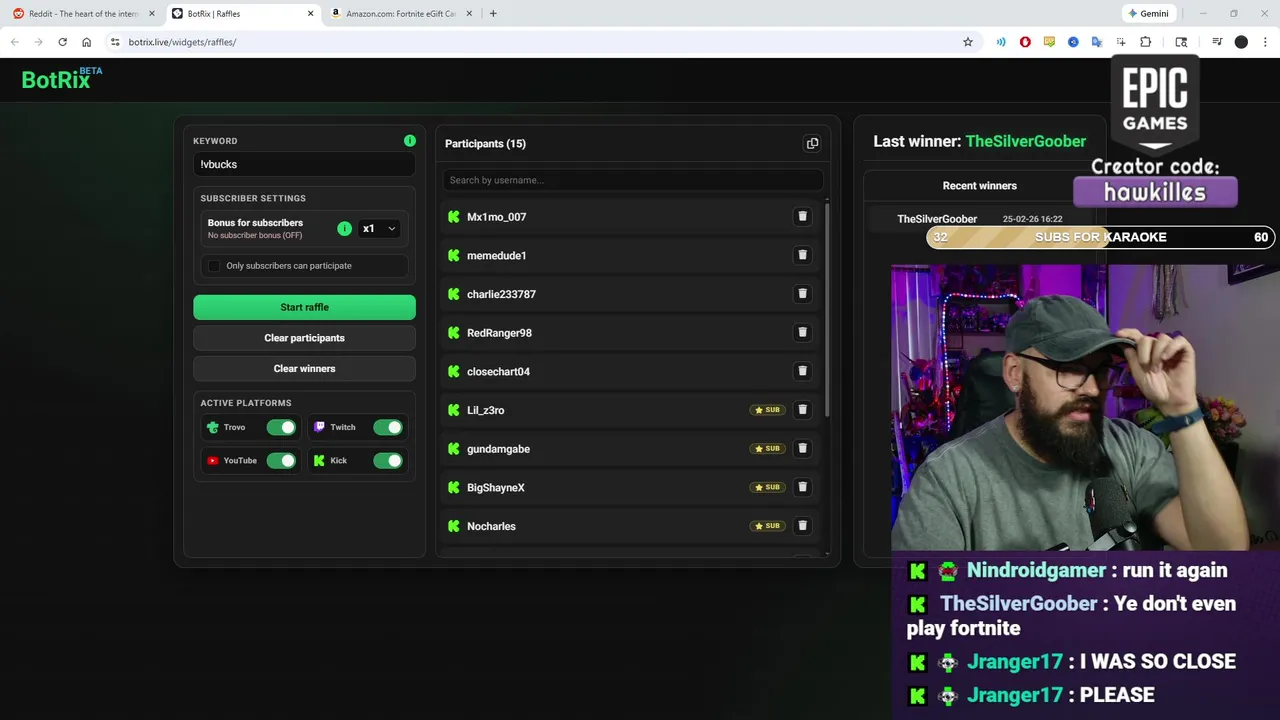This screenshot has height=720, width=1280.
Task: Click the blue sound waves extension icon
Action: click(x=1001, y=42)
